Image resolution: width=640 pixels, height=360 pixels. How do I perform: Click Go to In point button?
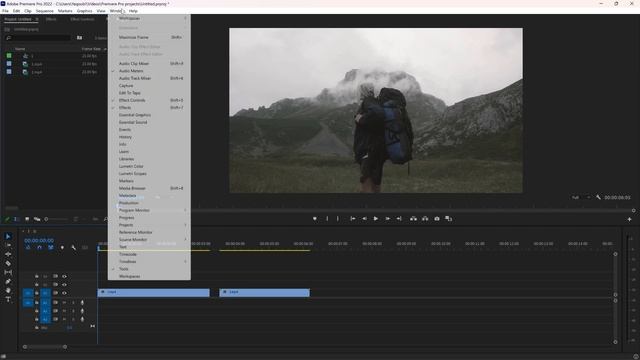pos(353,219)
